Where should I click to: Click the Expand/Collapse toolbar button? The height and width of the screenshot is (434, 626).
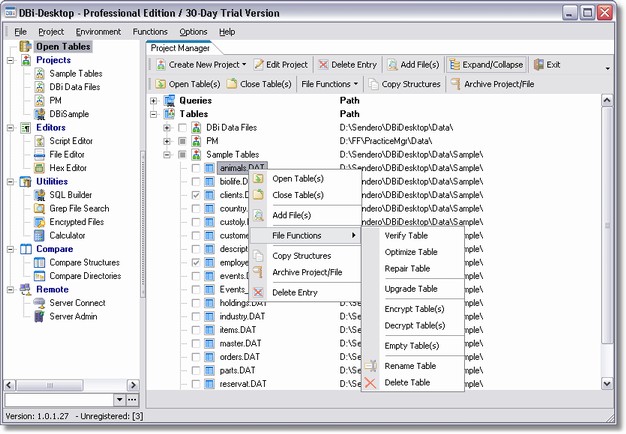pos(486,65)
